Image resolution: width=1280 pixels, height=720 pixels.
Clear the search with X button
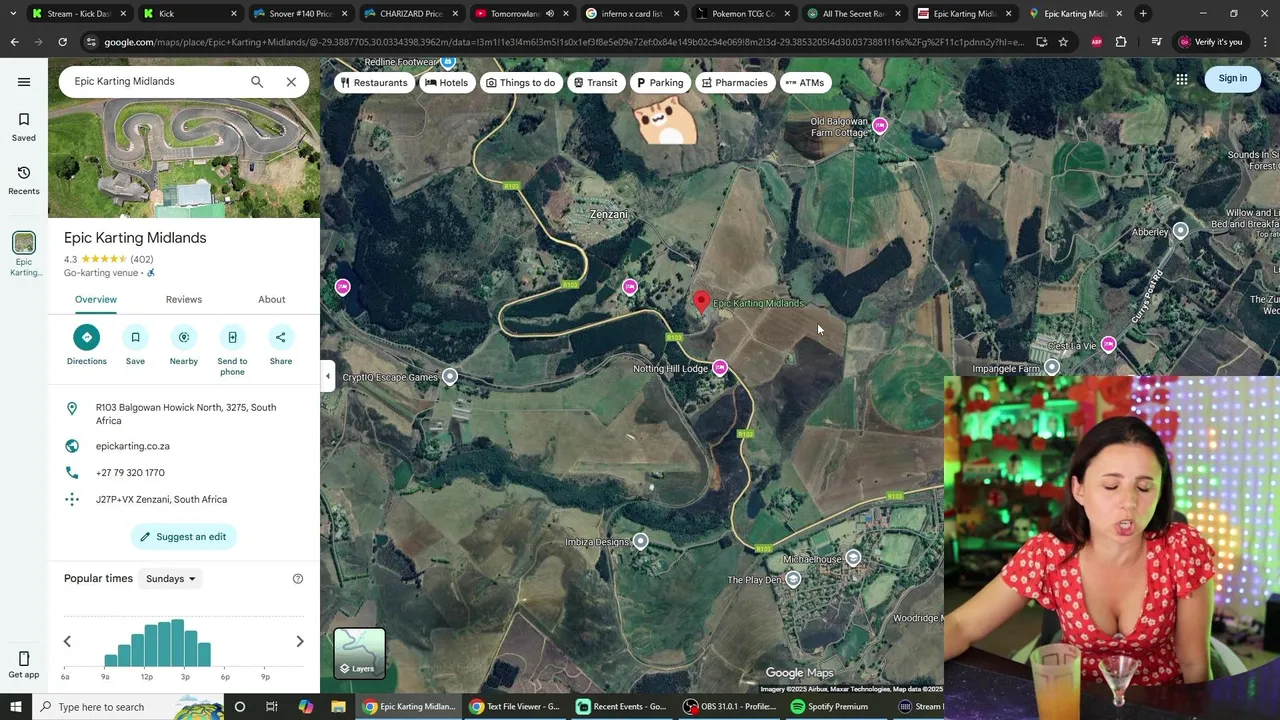click(x=291, y=82)
